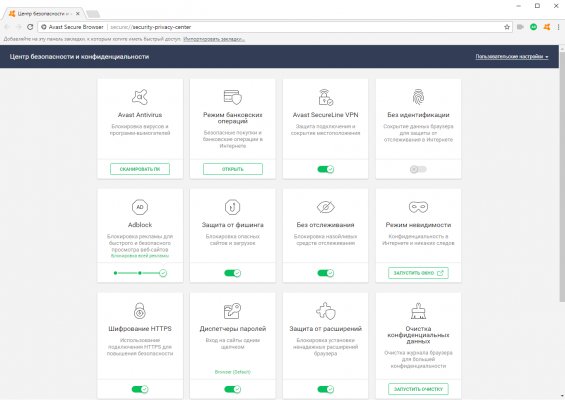
Task: Expand the Пользовательские настройки dropdown
Action: pos(512,57)
